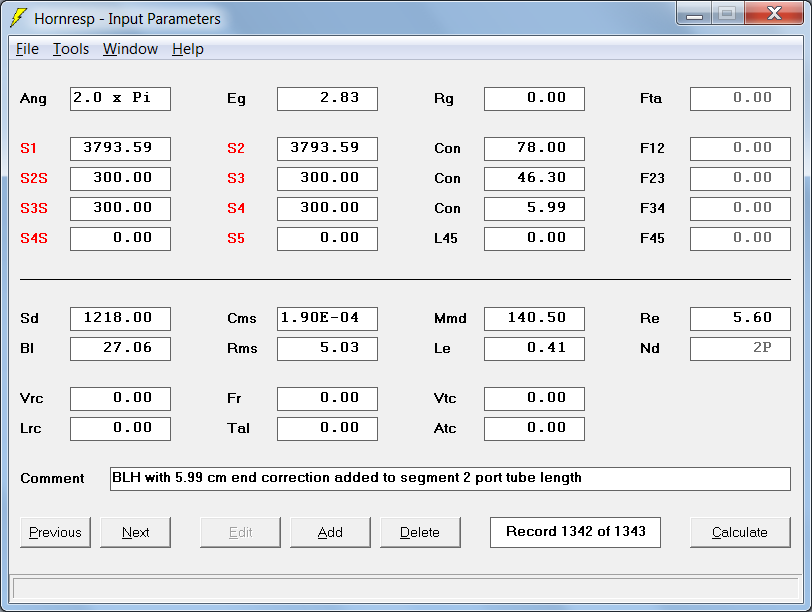Select the F34 input field

click(741, 209)
